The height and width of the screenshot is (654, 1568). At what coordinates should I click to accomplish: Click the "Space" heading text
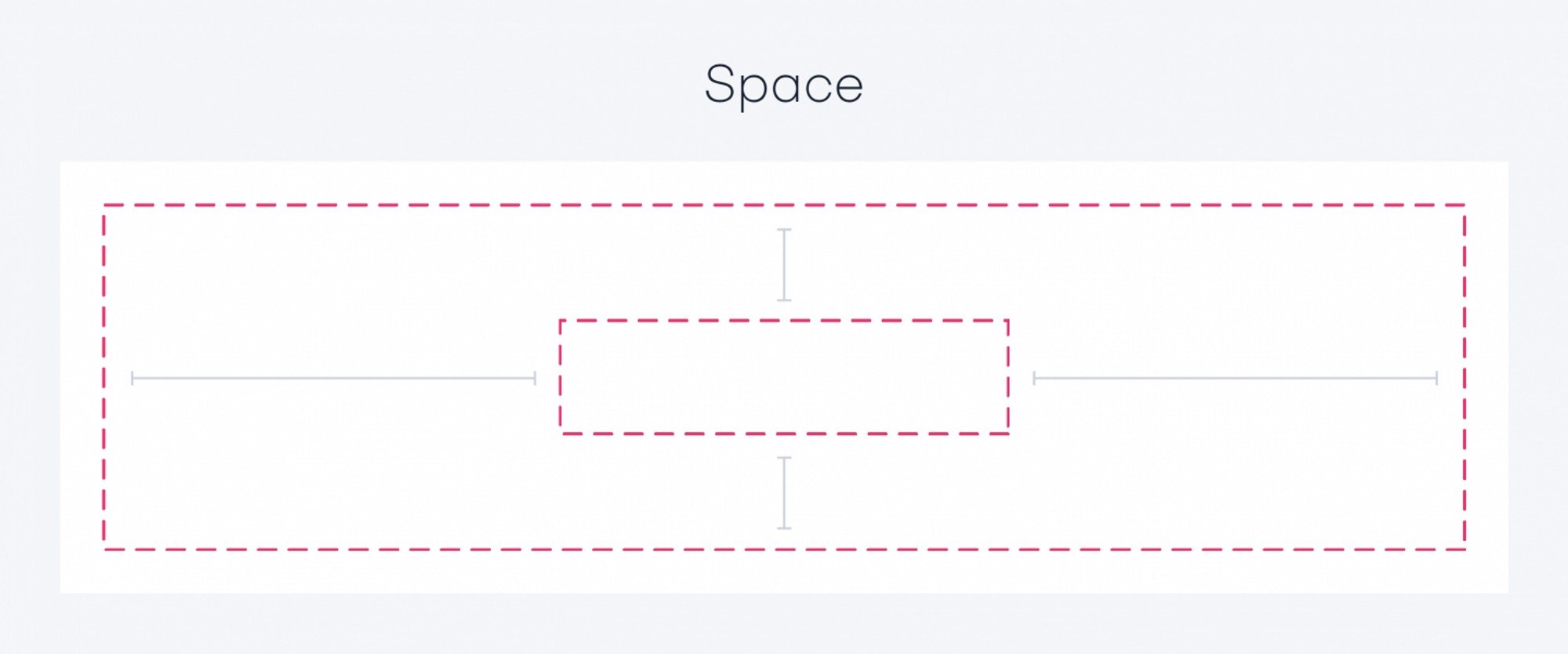(x=784, y=85)
